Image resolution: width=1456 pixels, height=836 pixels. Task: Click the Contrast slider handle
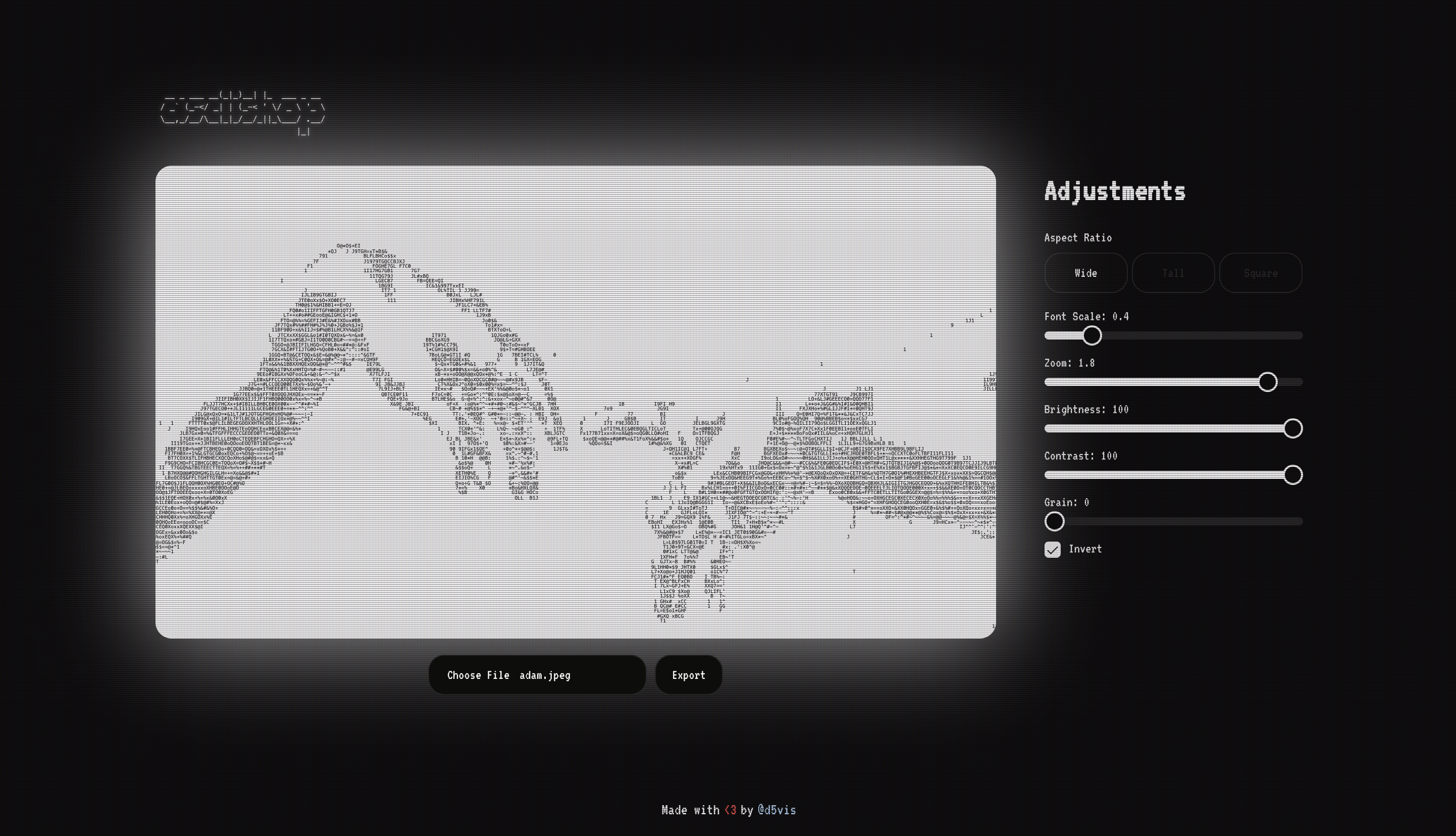point(1292,475)
